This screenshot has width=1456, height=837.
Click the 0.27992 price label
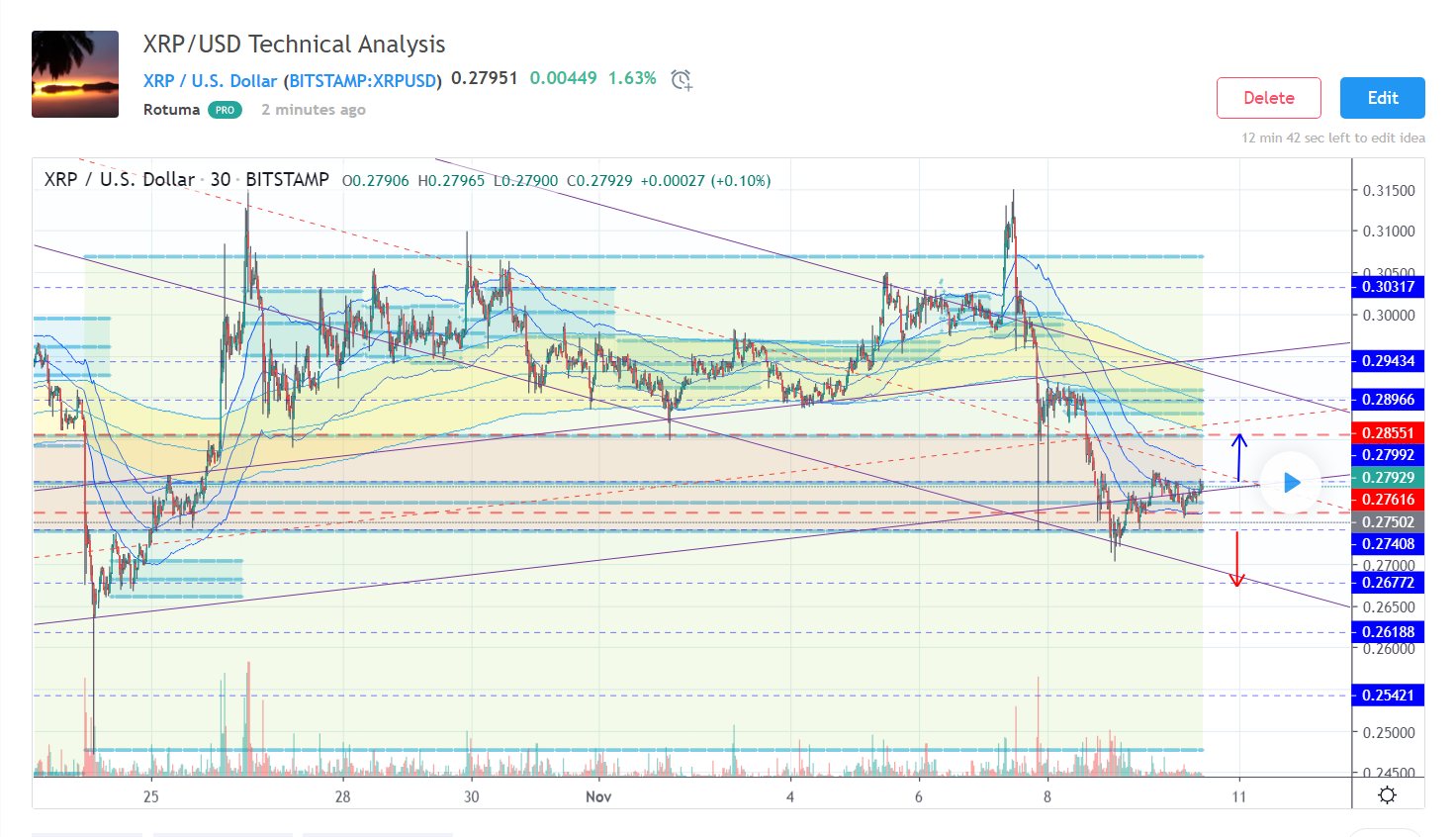click(x=1388, y=455)
